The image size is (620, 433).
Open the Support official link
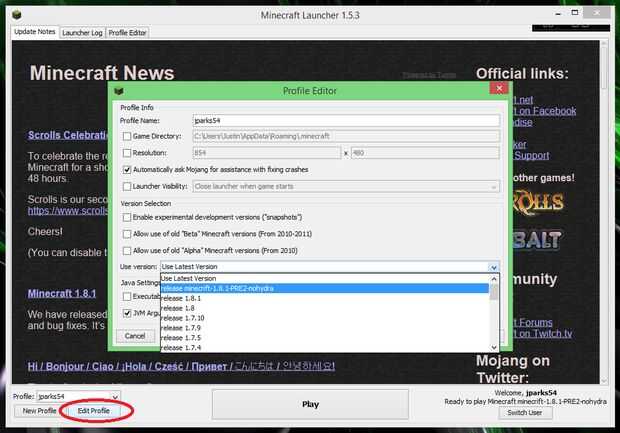[531, 155]
